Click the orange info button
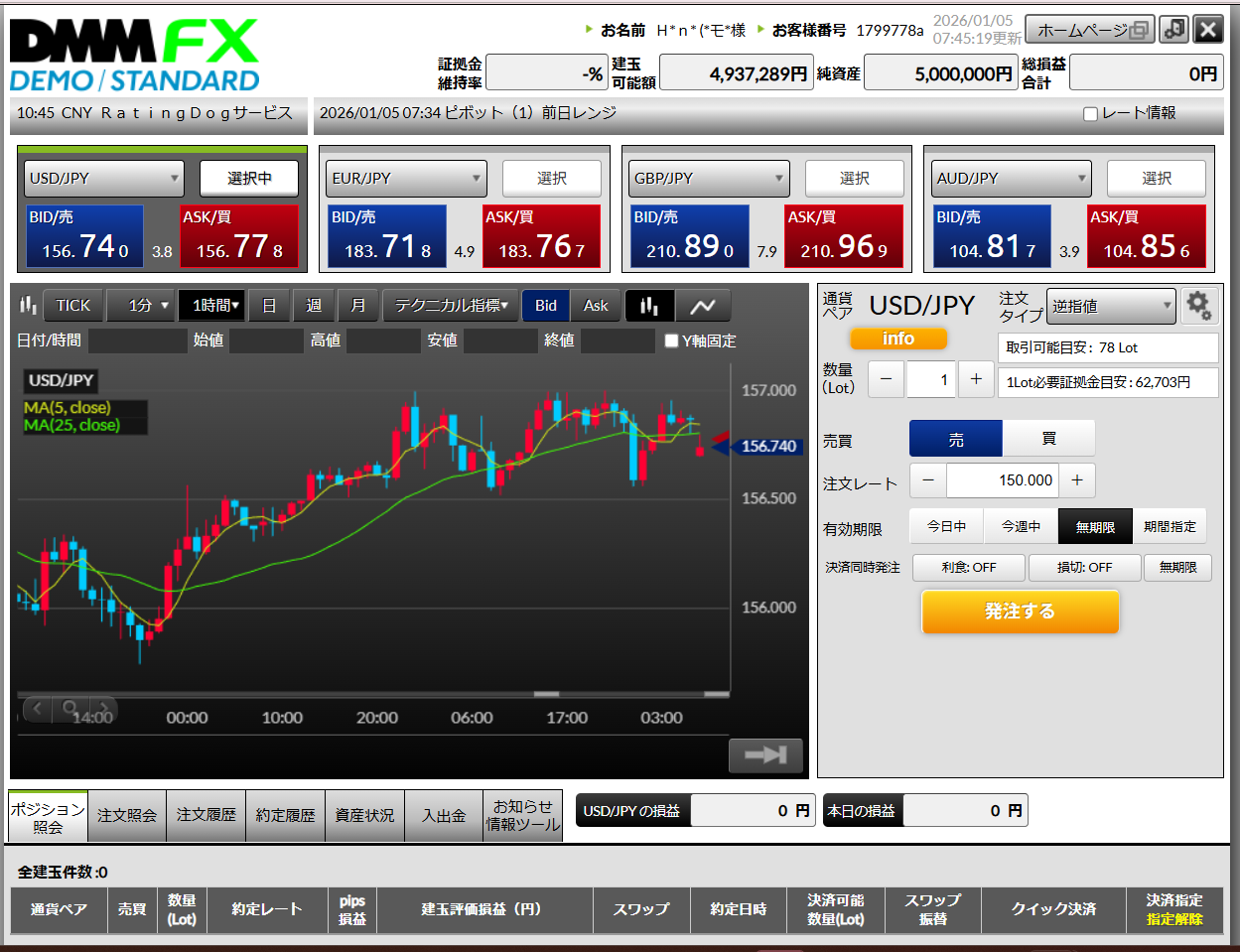The image size is (1240, 952). [898, 339]
